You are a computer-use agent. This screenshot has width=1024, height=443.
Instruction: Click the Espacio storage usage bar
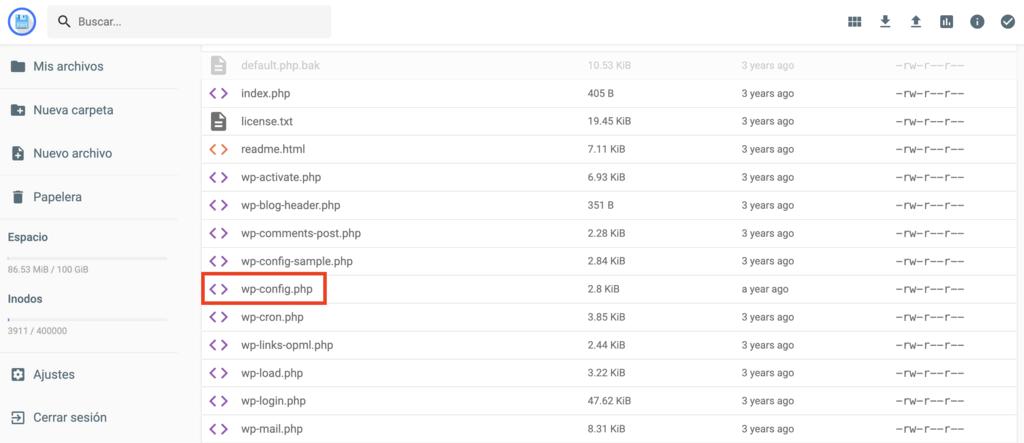tap(87, 258)
